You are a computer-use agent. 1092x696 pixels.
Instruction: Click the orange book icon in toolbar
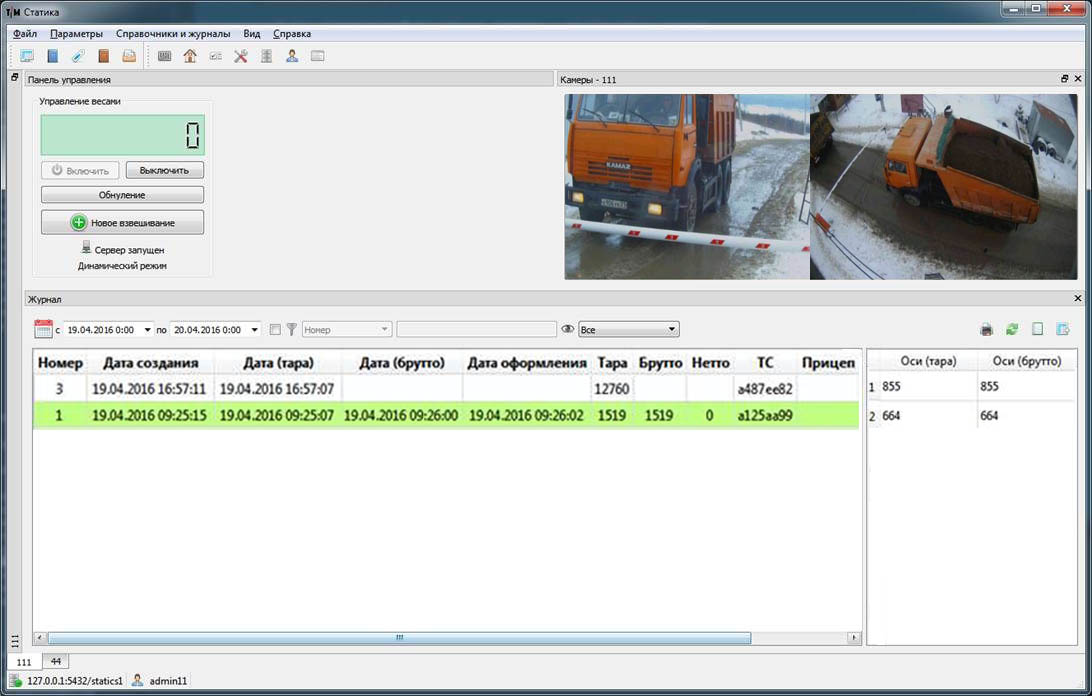tap(103, 56)
